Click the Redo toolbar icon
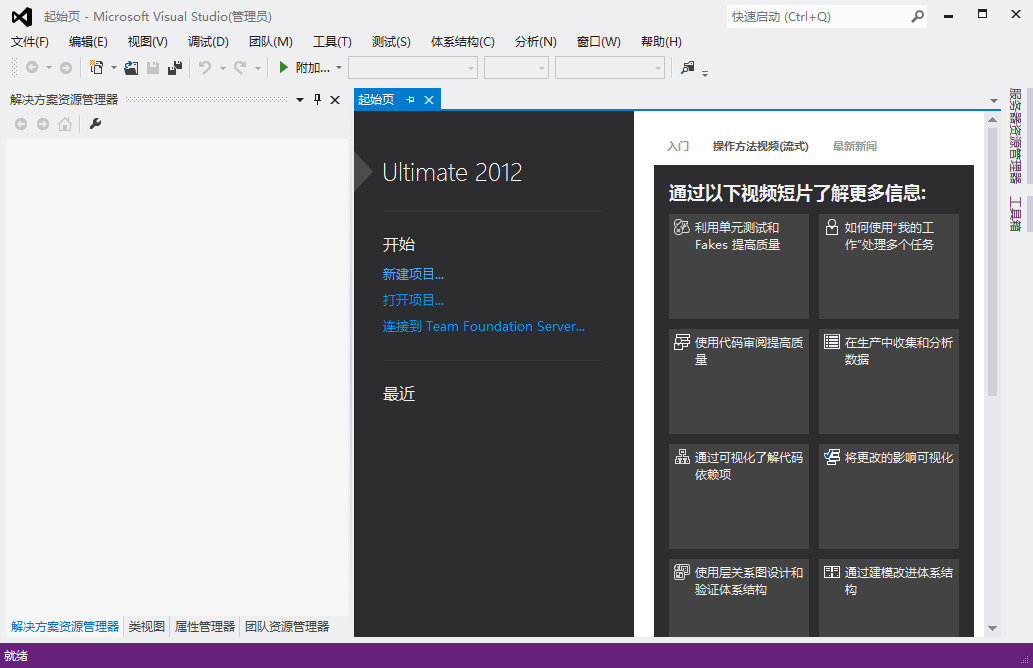Screen dimensions: 1033x668 (x=240, y=67)
